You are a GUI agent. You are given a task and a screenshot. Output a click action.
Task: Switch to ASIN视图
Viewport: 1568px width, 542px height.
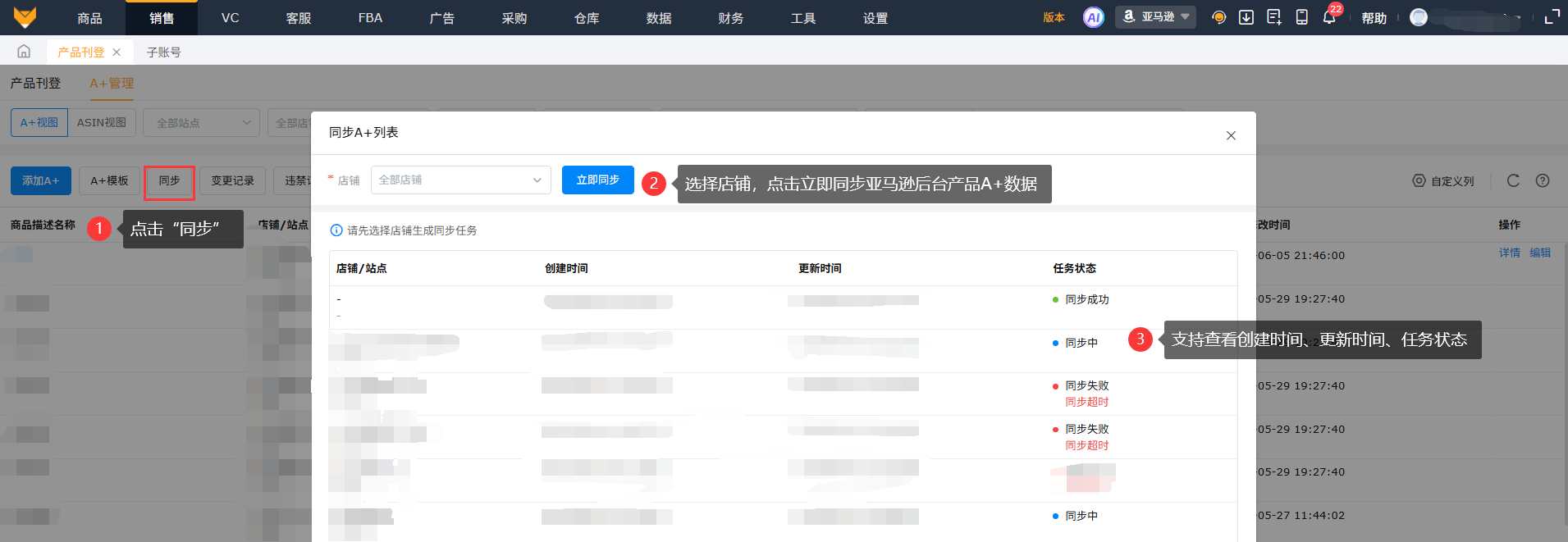tap(102, 123)
